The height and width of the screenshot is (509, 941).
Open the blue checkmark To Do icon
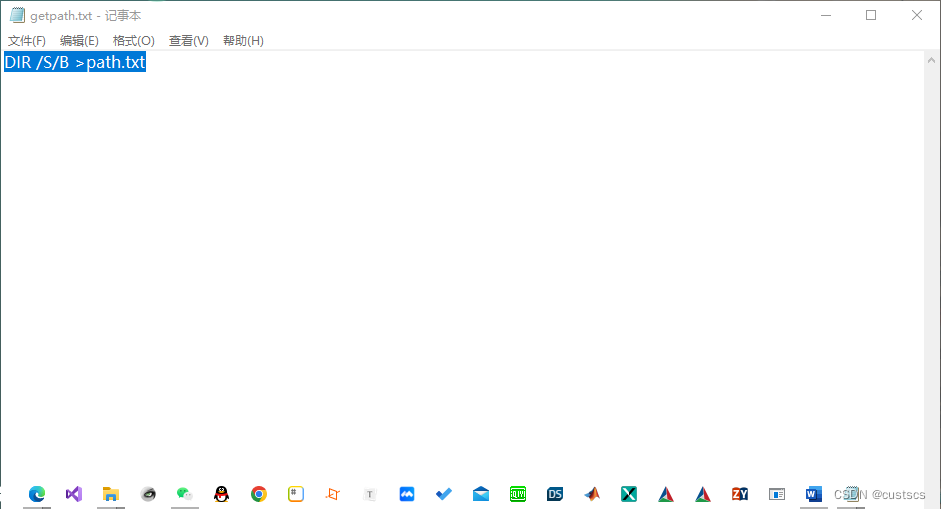click(x=444, y=494)
